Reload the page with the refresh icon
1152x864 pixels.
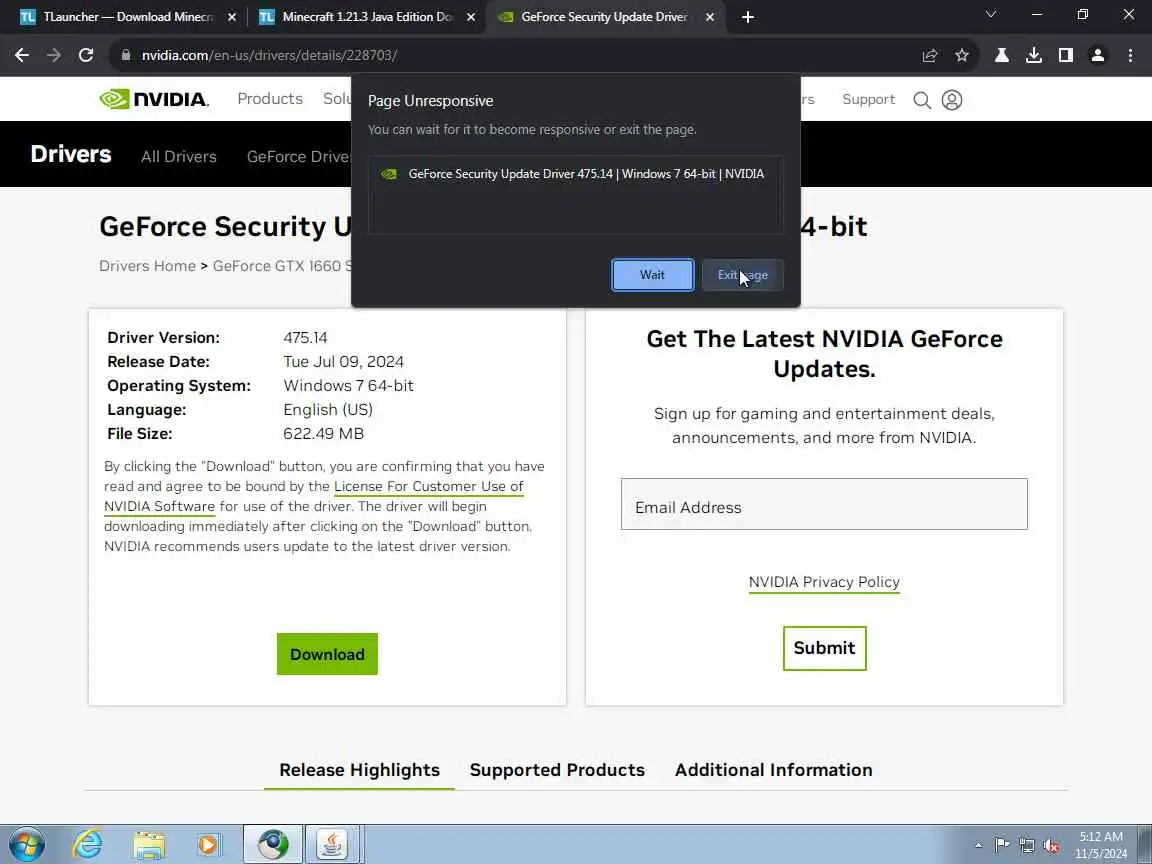[x=86, y=55]
